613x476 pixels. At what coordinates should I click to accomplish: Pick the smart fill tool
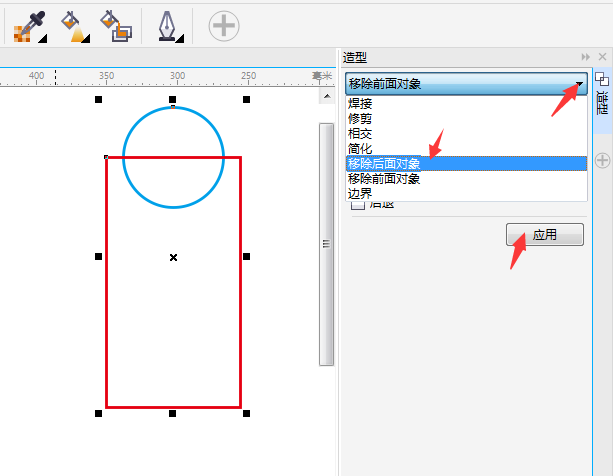tap(115, 24)
